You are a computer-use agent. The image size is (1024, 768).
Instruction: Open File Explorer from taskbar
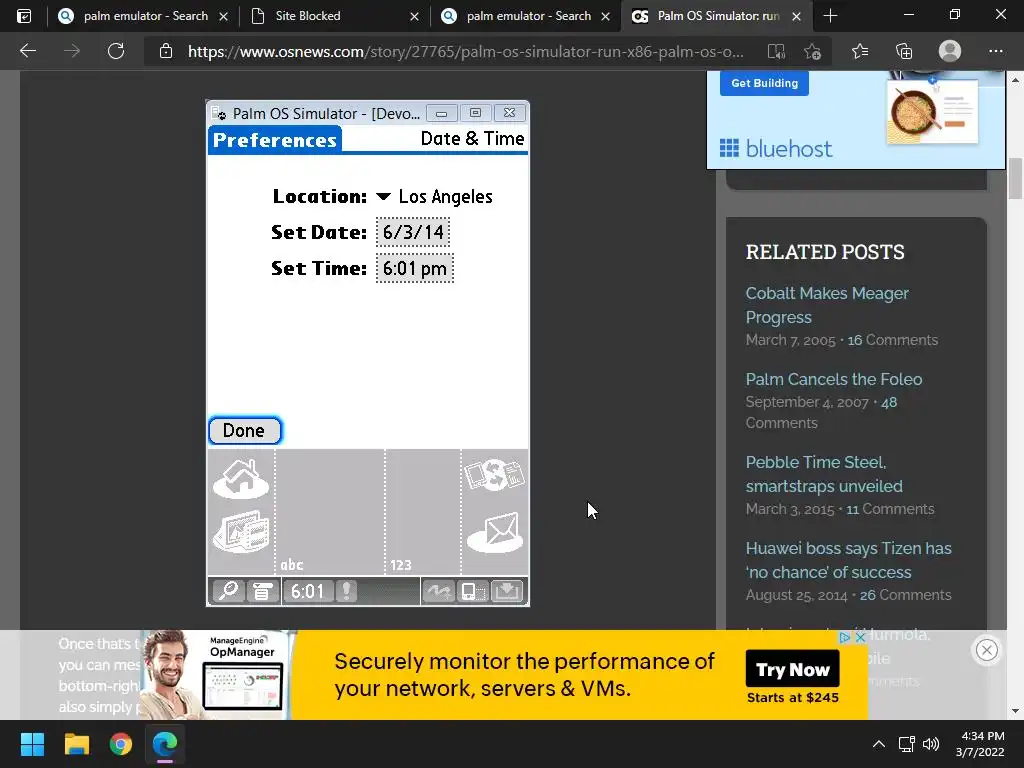pos(76,744)
